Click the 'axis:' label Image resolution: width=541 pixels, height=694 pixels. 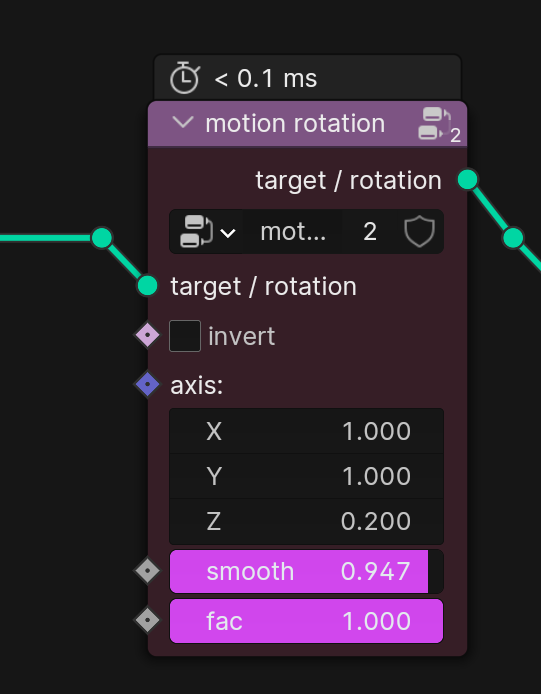click(197, 386)
